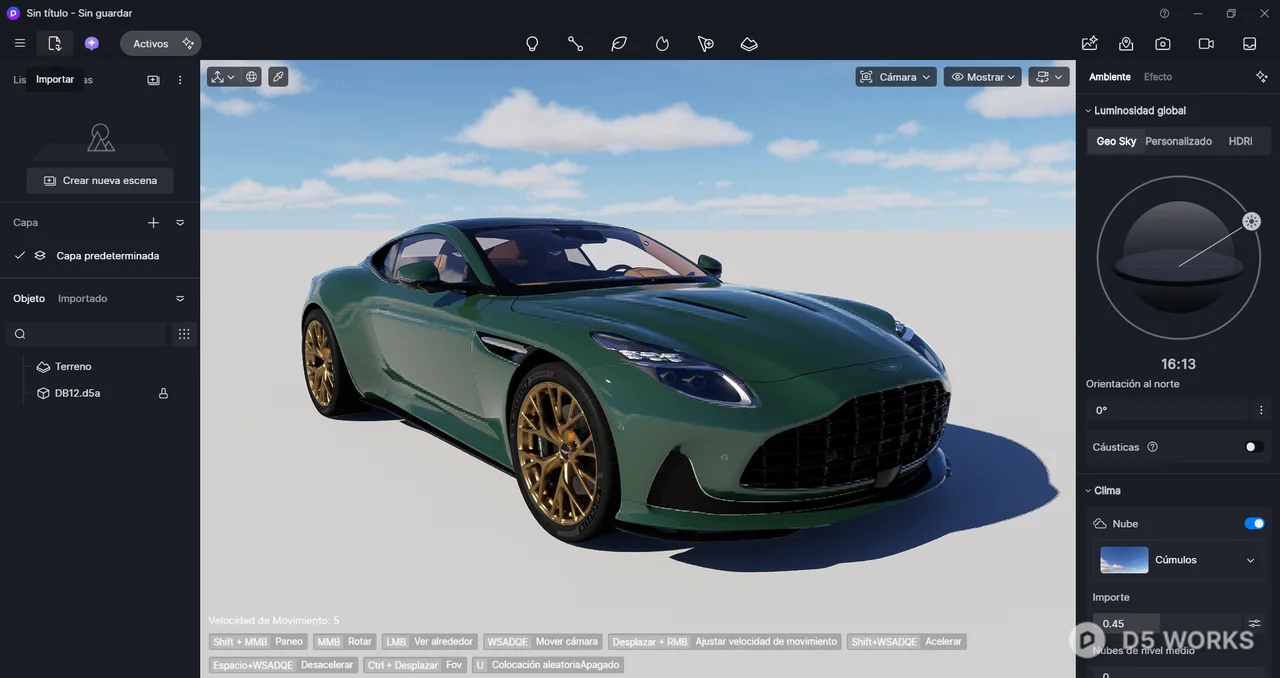The image size is (1280, 678).
Task: Open the render queue tray icon
Action: tap(1249, 43)
